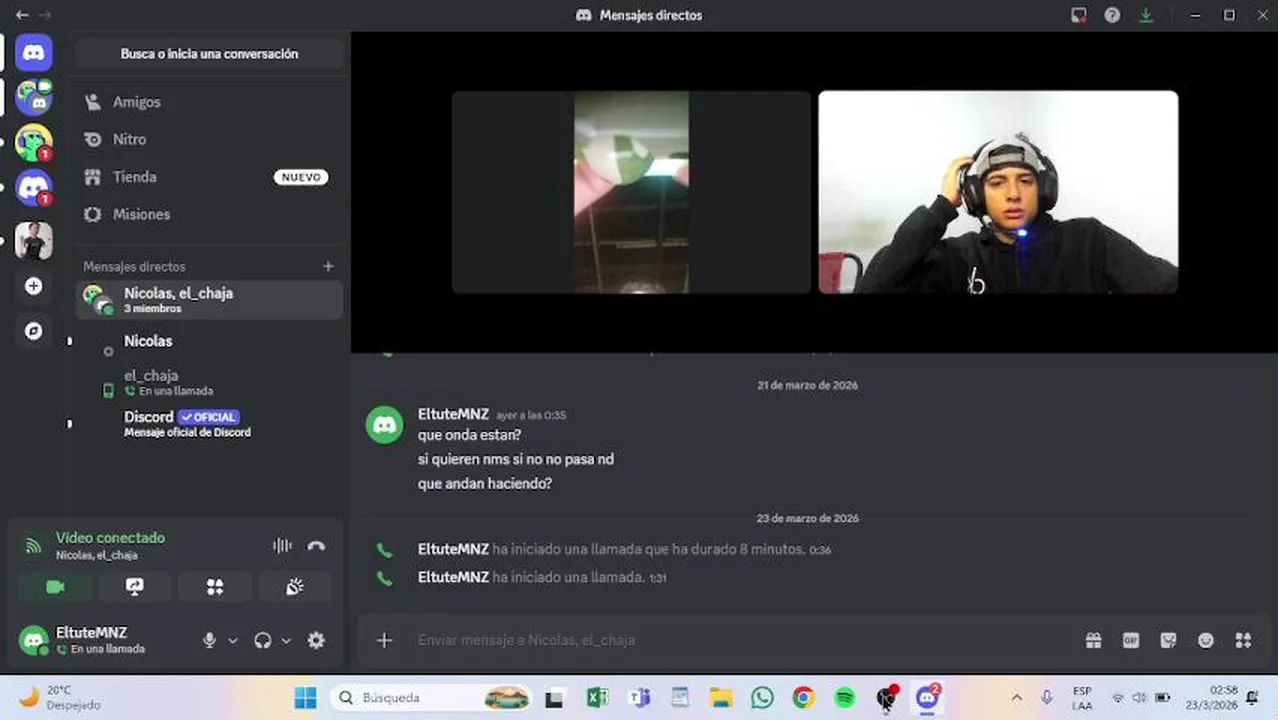This screenshot has height=720, width=1278.
Task: Click the Windows taskbar search box
Action: point(432,697)
